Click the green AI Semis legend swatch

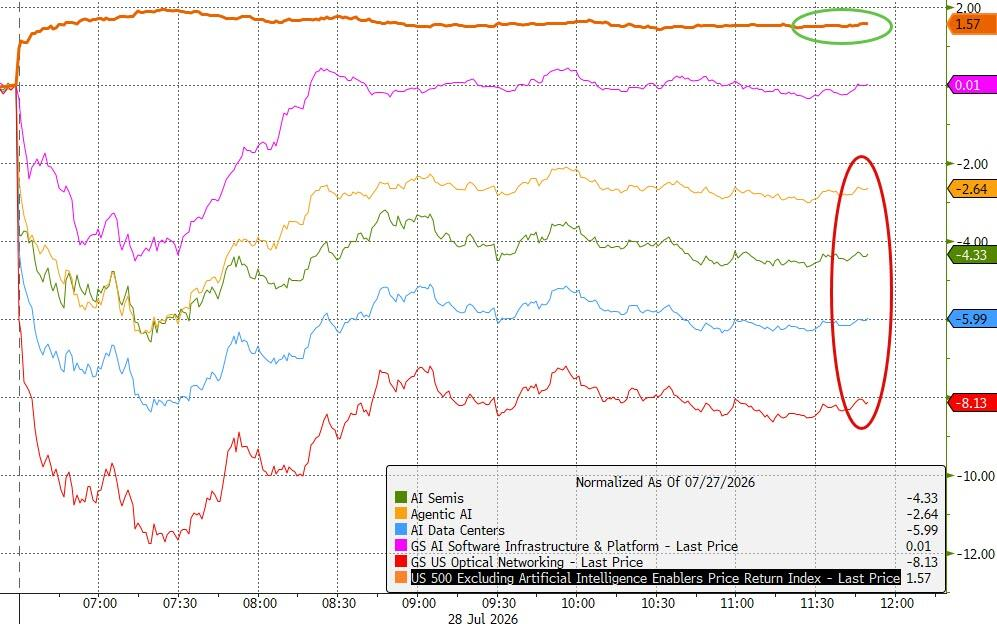point(401,498)
